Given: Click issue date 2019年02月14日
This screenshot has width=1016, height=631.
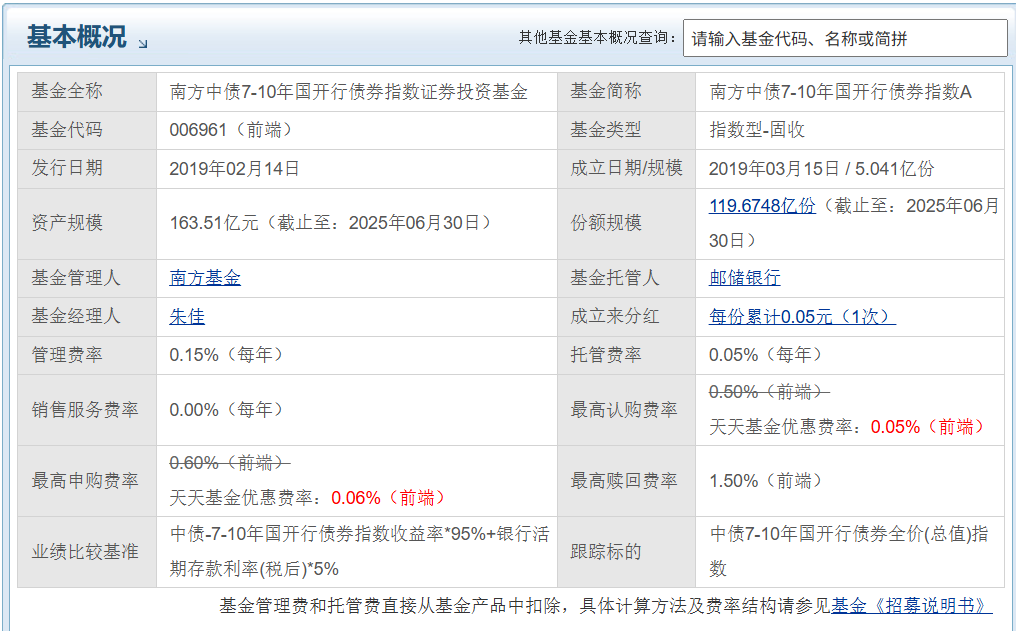Looking at the screenshot, I should pyautogui.click(x=234, y=169).
